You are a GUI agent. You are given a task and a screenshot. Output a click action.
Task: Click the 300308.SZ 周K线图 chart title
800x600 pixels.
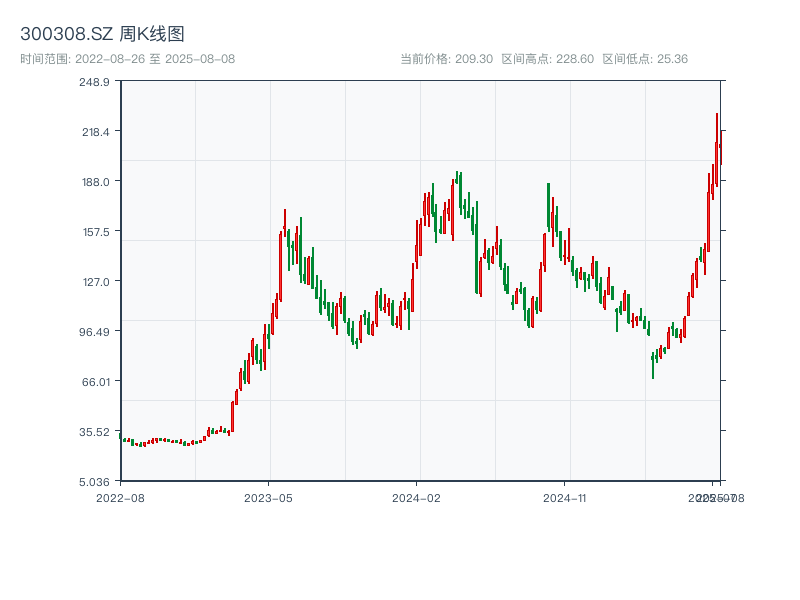tap(102, 34)
